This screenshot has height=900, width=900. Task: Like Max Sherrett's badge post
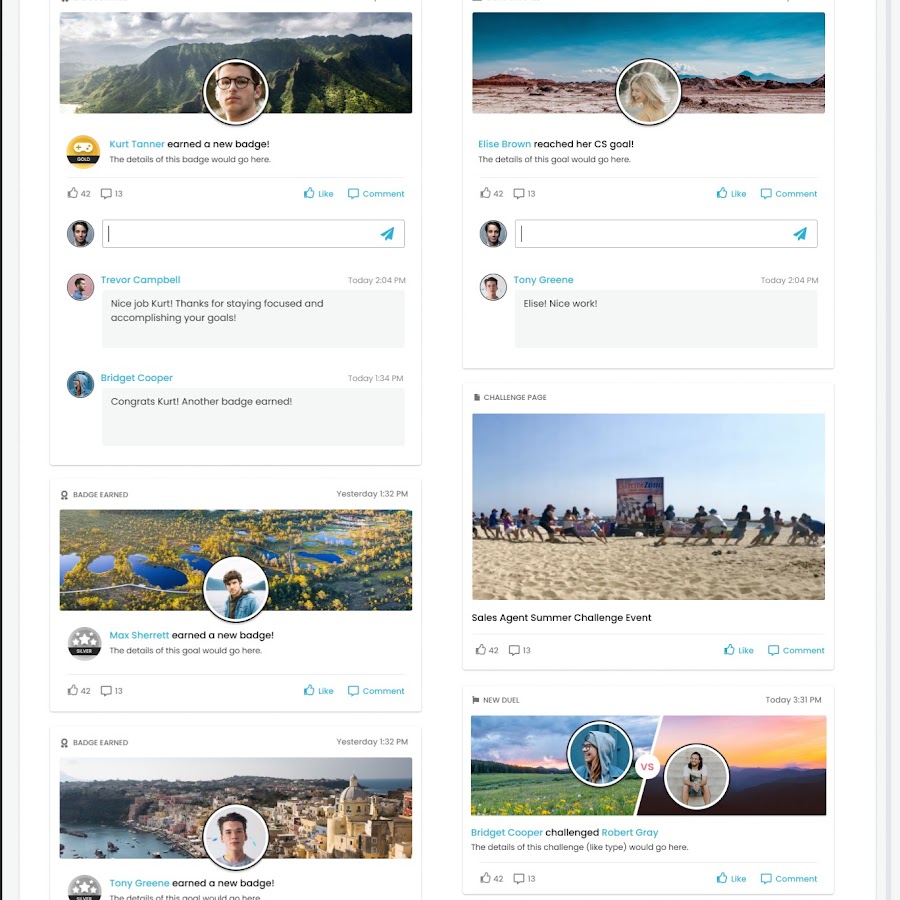point(319,690)
